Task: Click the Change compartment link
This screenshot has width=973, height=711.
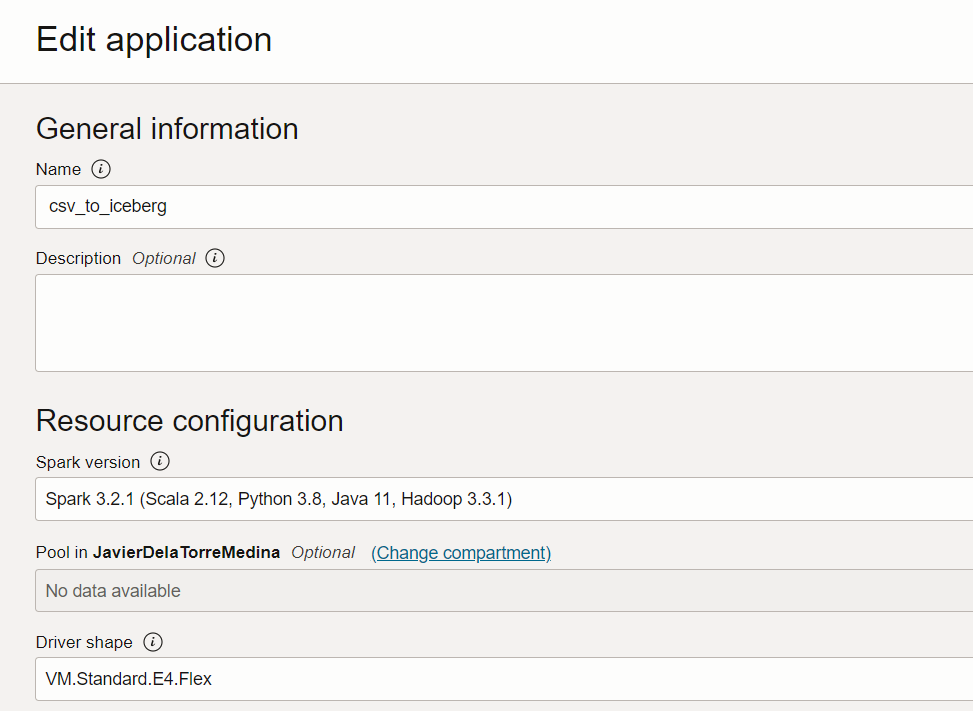Action: [x=461, y=553]
